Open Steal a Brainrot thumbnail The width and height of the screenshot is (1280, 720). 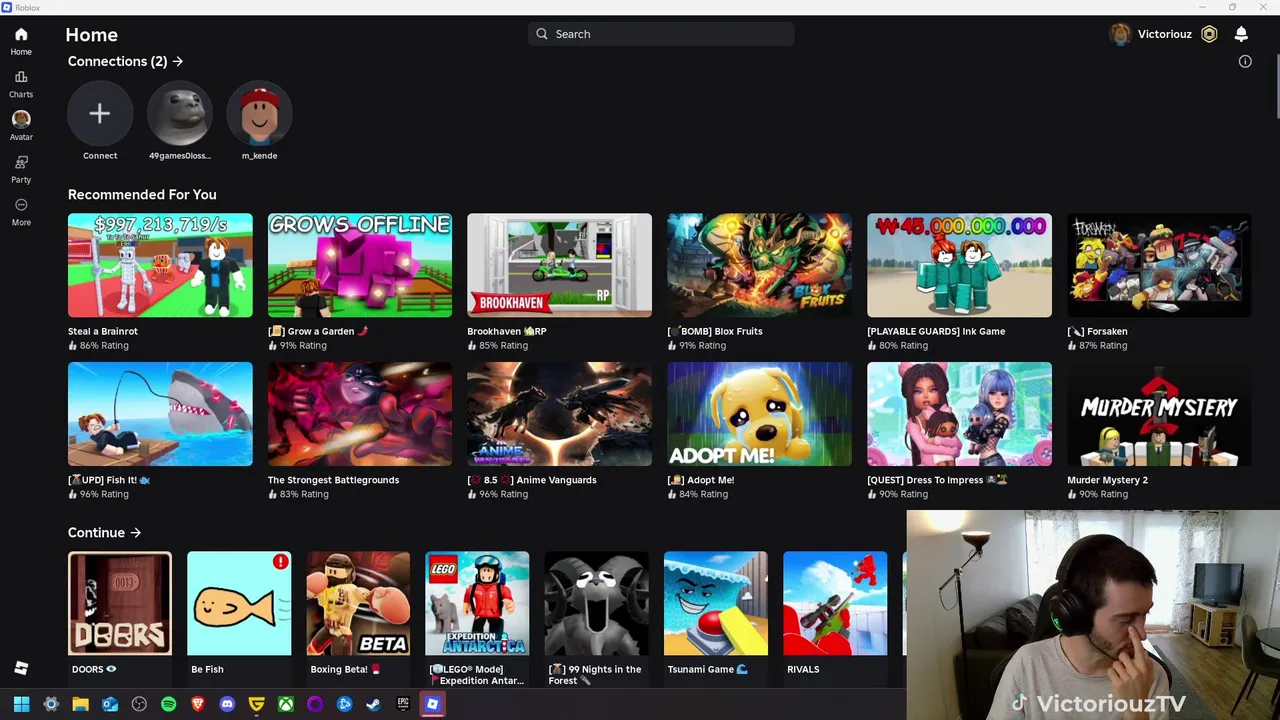pyautogui.click(x=160, y=265)
